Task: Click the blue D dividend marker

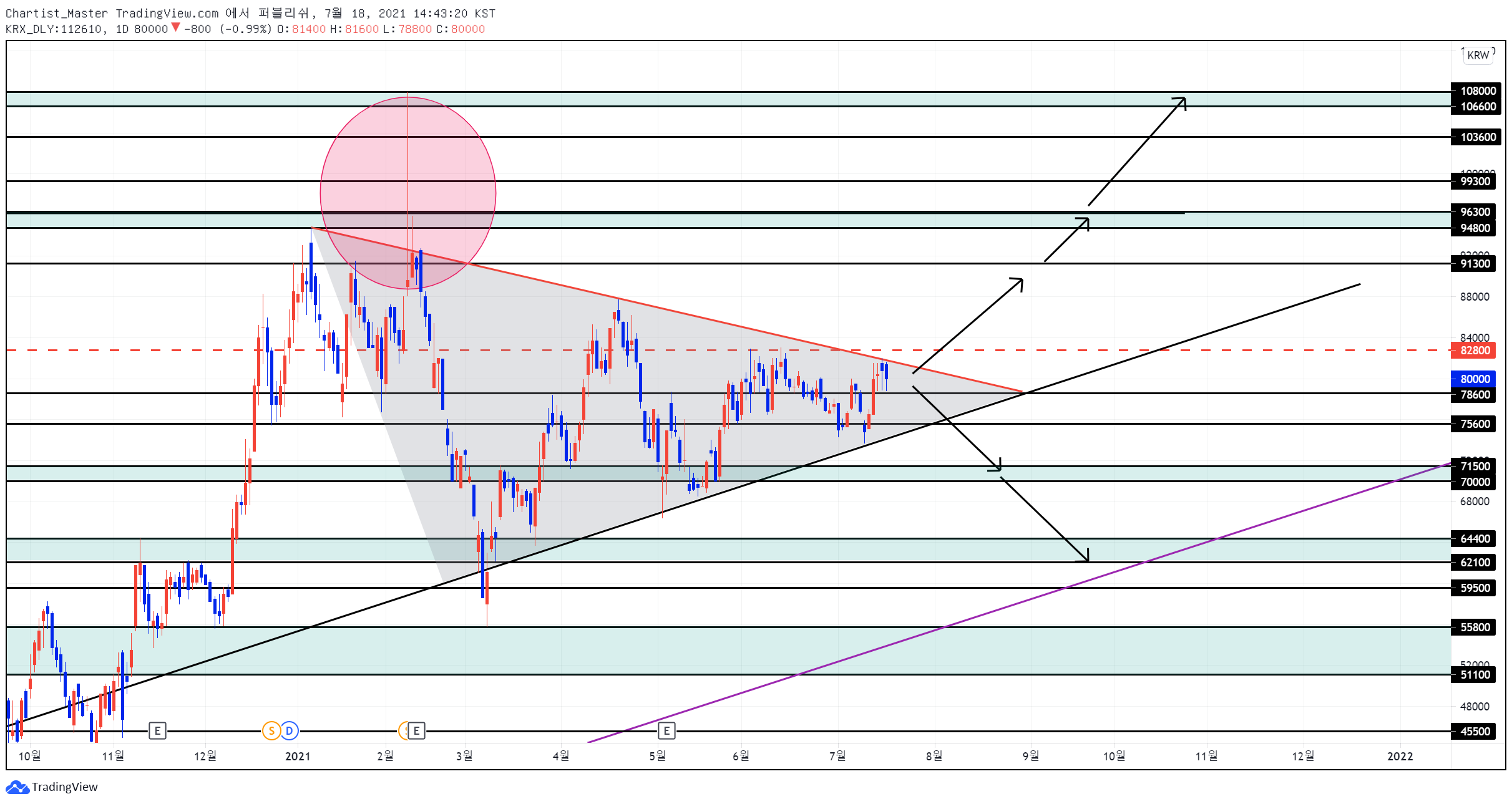Action: tap(290, 730)
